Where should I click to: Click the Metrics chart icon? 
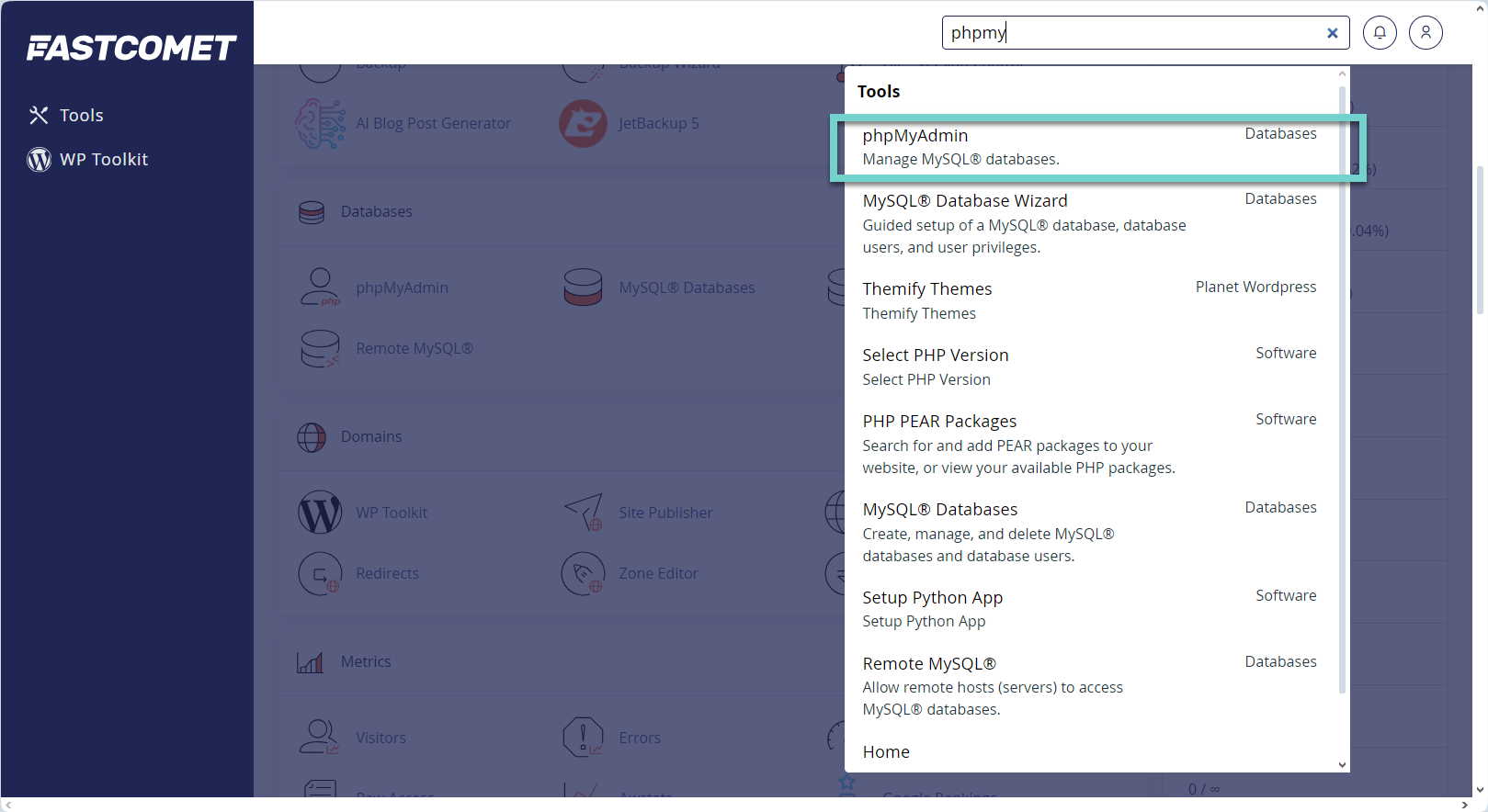click(310, 662)
